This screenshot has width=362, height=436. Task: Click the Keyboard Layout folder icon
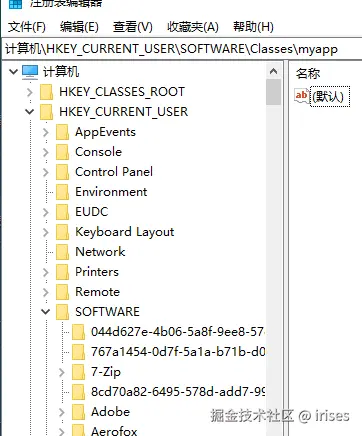point(62,232)
